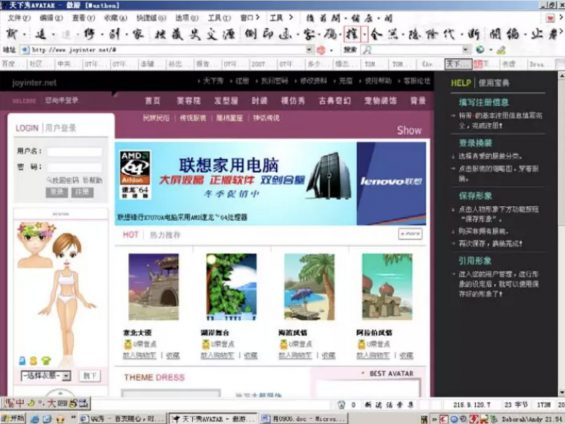Open the 选项 (Options) menu
This screenshot has width=565, height=424.
[187, 18]
